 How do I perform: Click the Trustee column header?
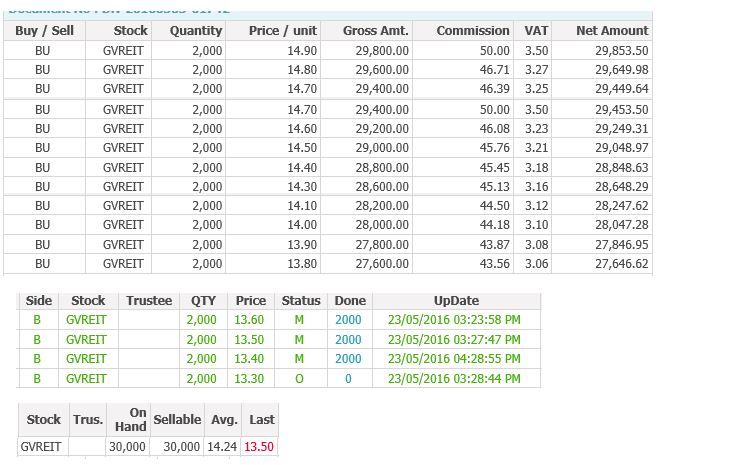(150, 301)
